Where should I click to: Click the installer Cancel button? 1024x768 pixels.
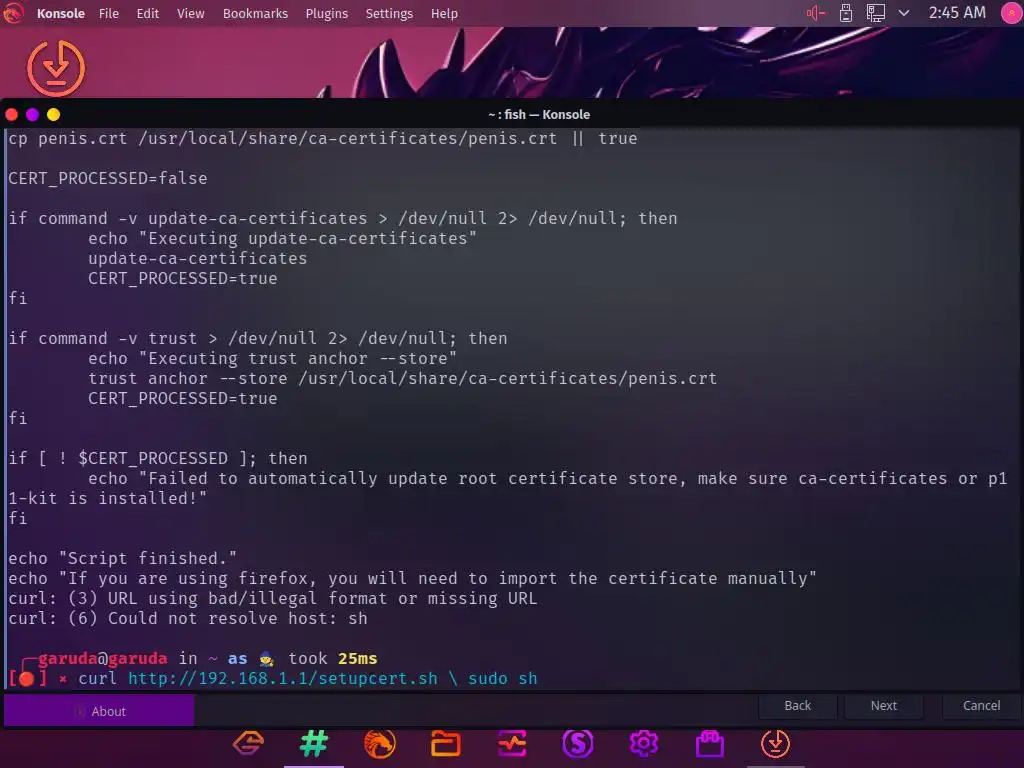point(981,706)
